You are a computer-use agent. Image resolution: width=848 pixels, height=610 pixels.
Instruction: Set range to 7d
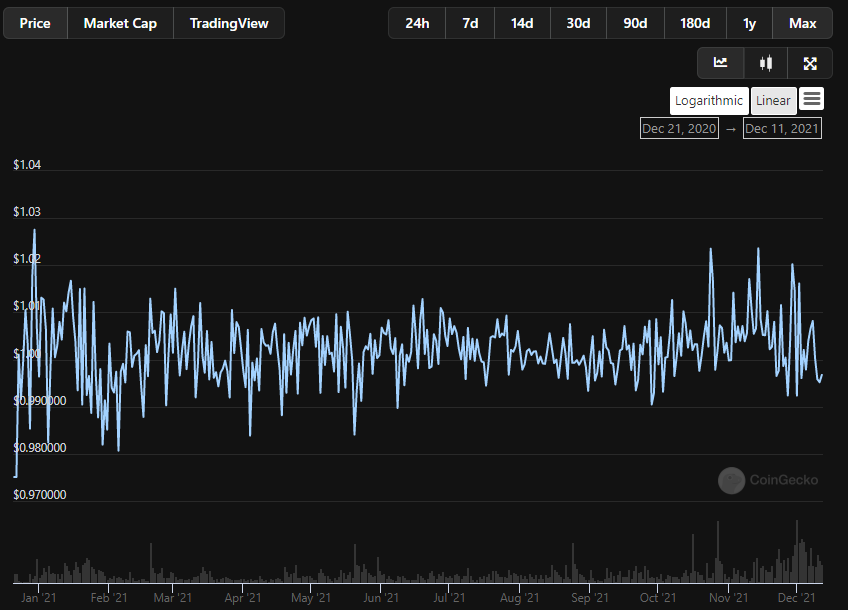(x=470, y=23)
